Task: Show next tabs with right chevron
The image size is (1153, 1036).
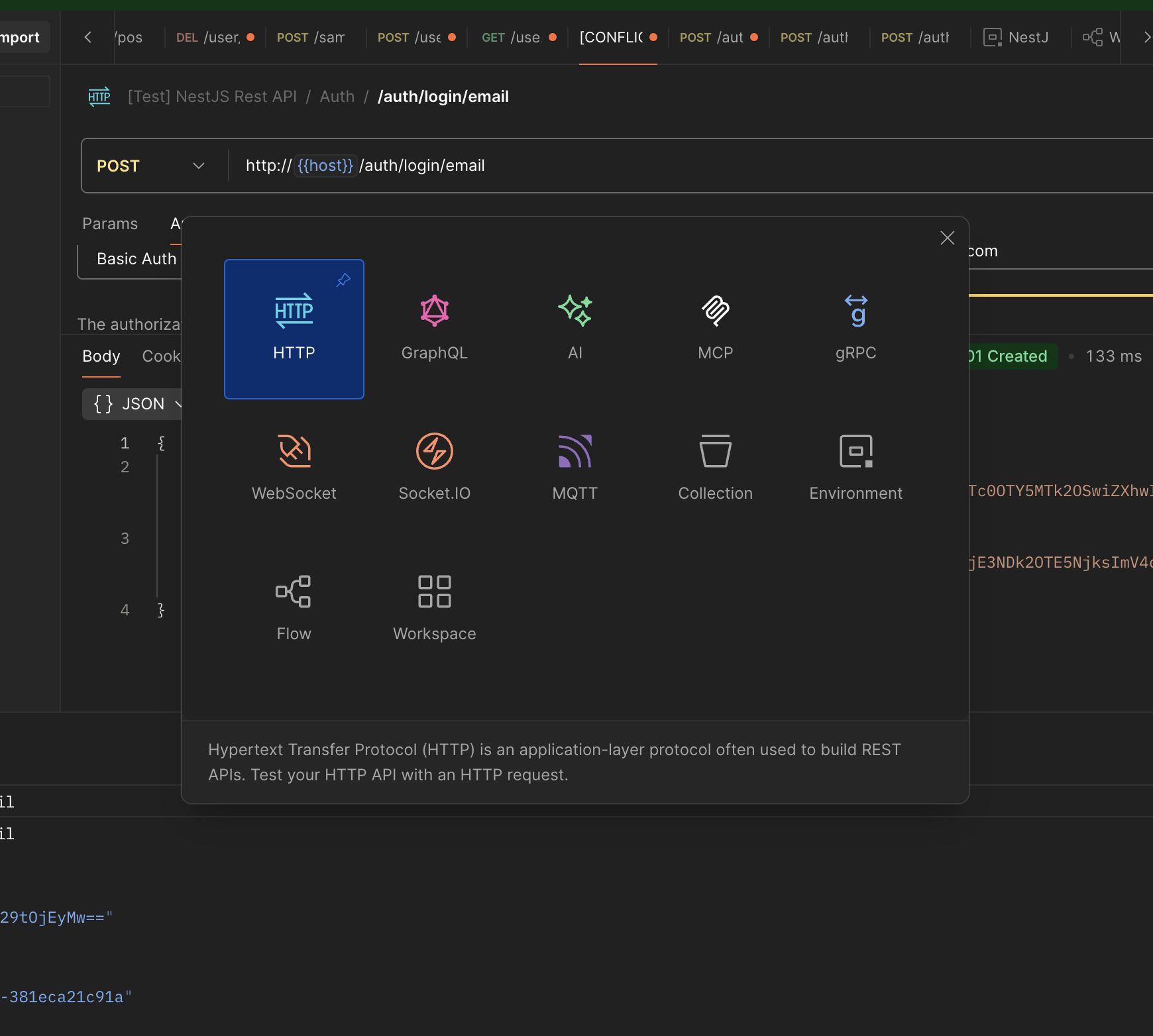Action: (1147, 37)
